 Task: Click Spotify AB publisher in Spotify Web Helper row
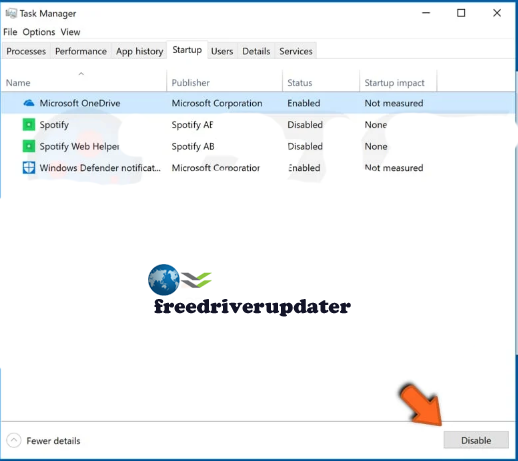tap(193, 147)
